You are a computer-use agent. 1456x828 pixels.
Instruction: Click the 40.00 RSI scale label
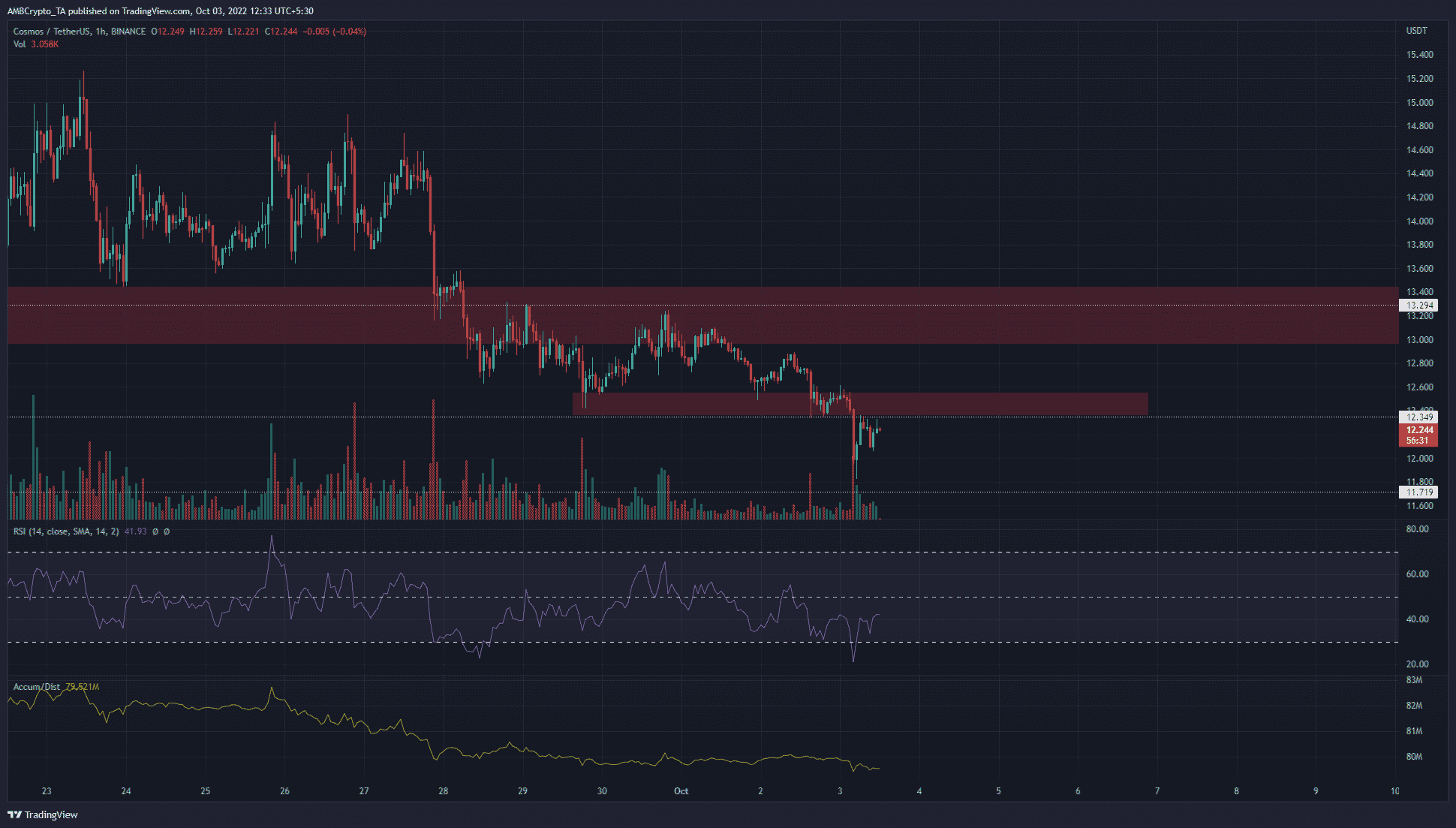(x=1417, y=619)
